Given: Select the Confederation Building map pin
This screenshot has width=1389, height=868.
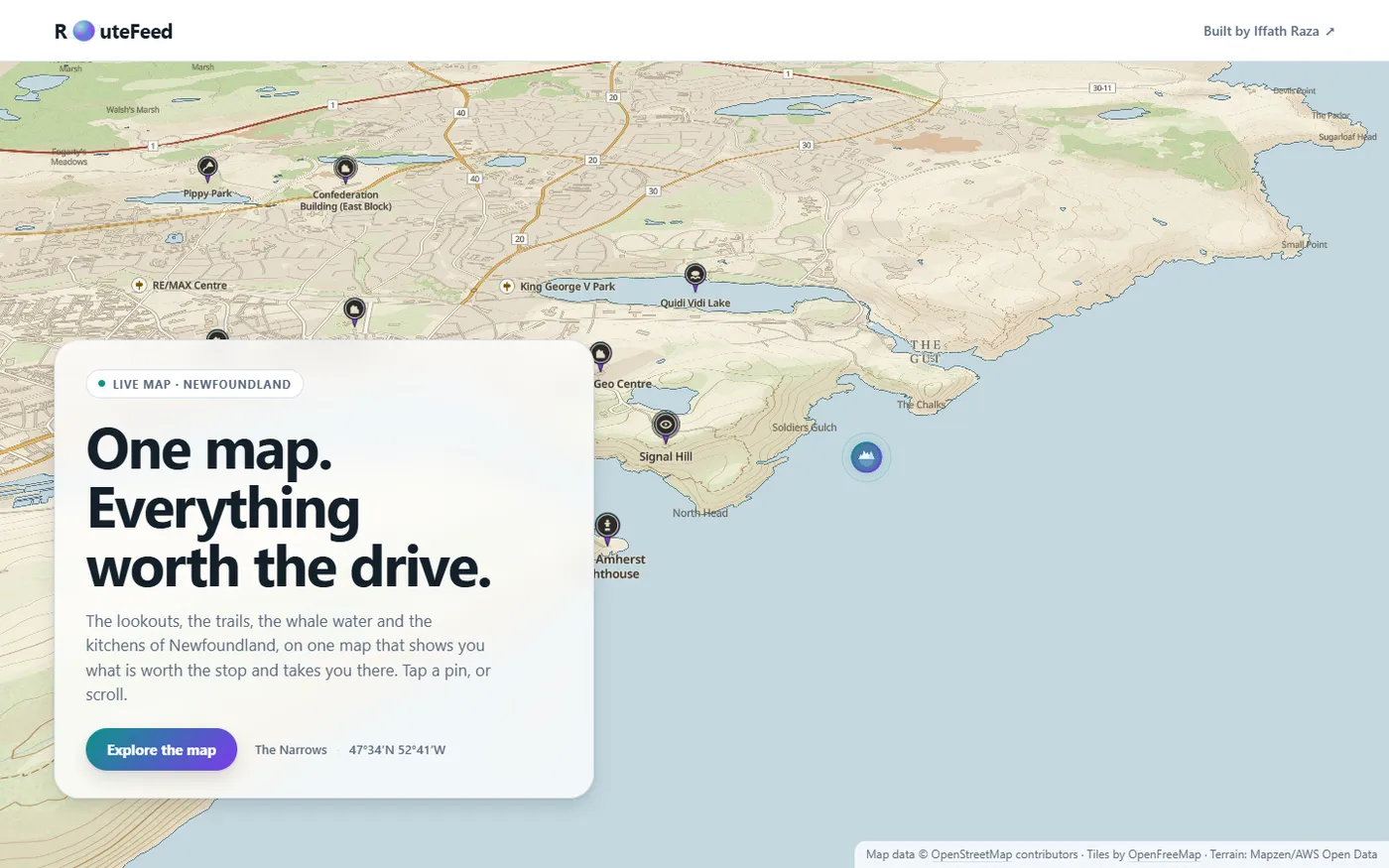Looking at the screenshot, I should tap(345, 170).
